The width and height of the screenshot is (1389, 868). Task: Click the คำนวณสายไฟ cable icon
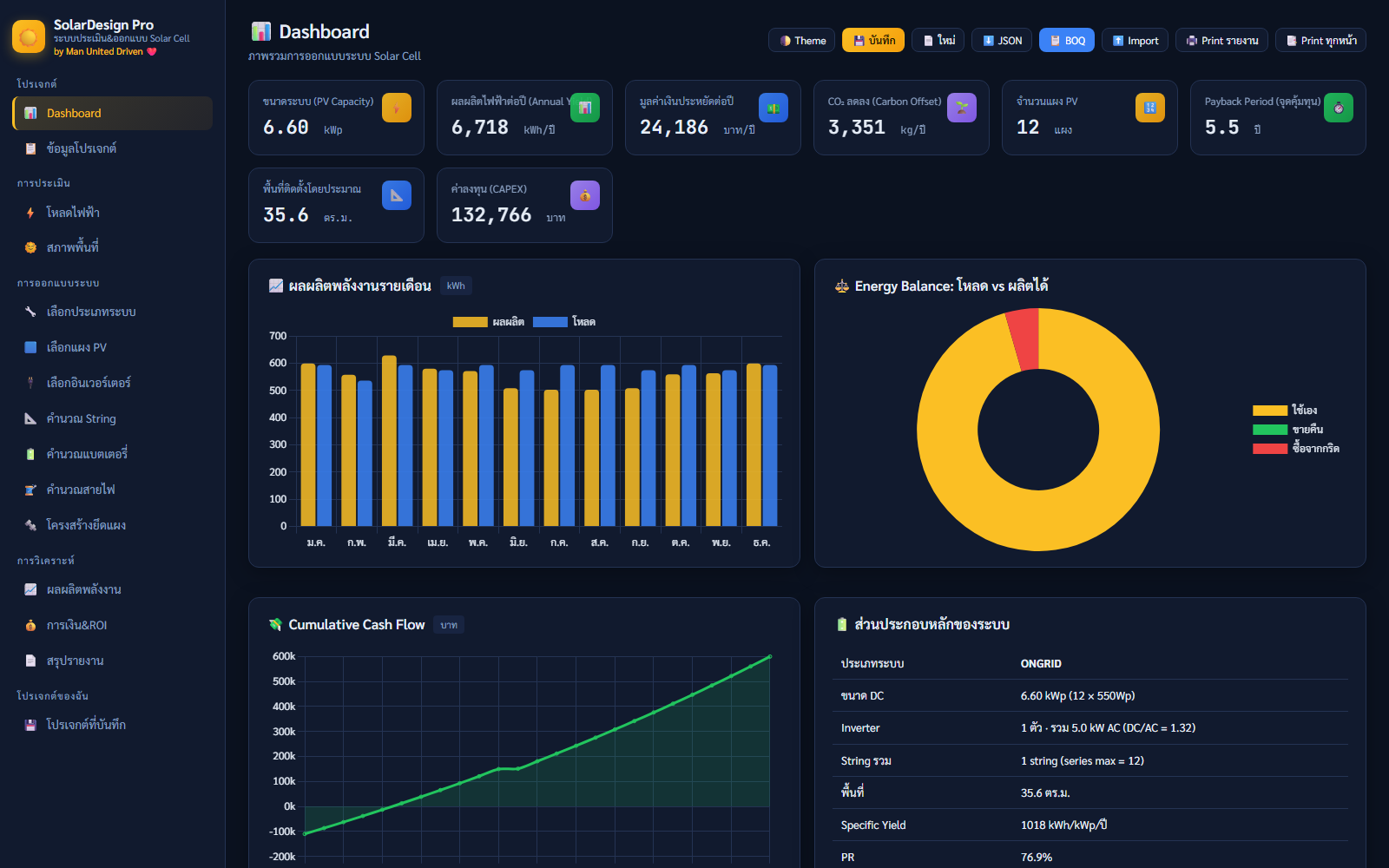(30, 490)
